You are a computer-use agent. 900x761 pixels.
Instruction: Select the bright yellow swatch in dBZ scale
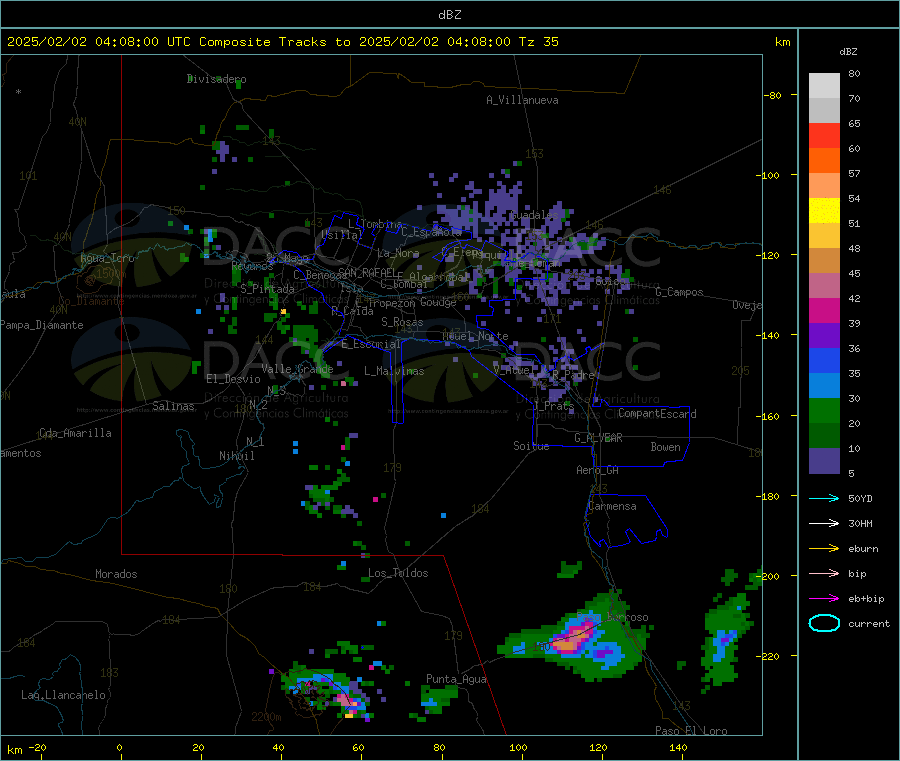tap(824, 211)
